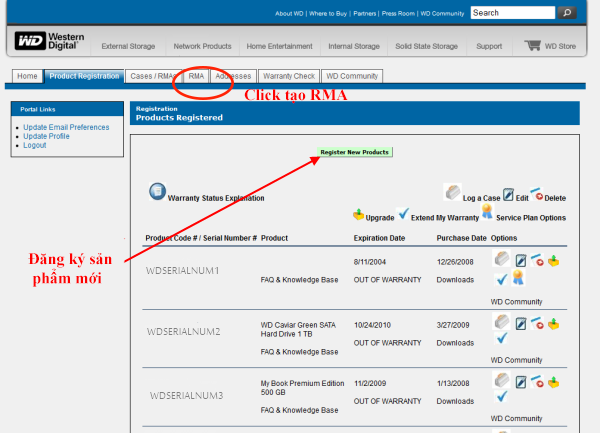Viewport: 600px width, 433px height.
Task: Open About WD link
Action: click(289, 13)
